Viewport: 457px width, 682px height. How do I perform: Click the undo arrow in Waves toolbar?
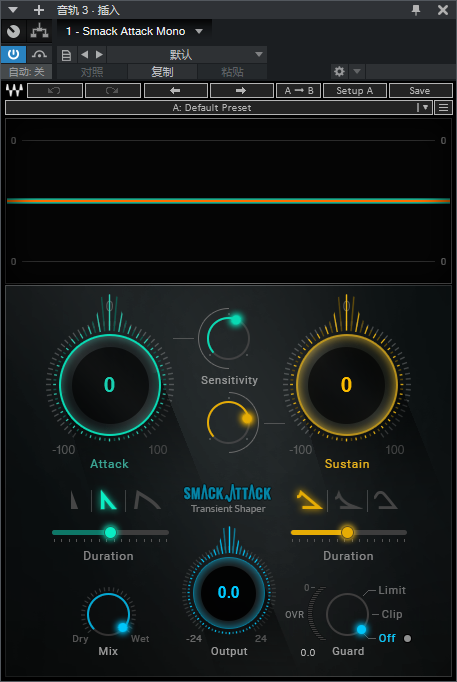click(x=55, y=90)
